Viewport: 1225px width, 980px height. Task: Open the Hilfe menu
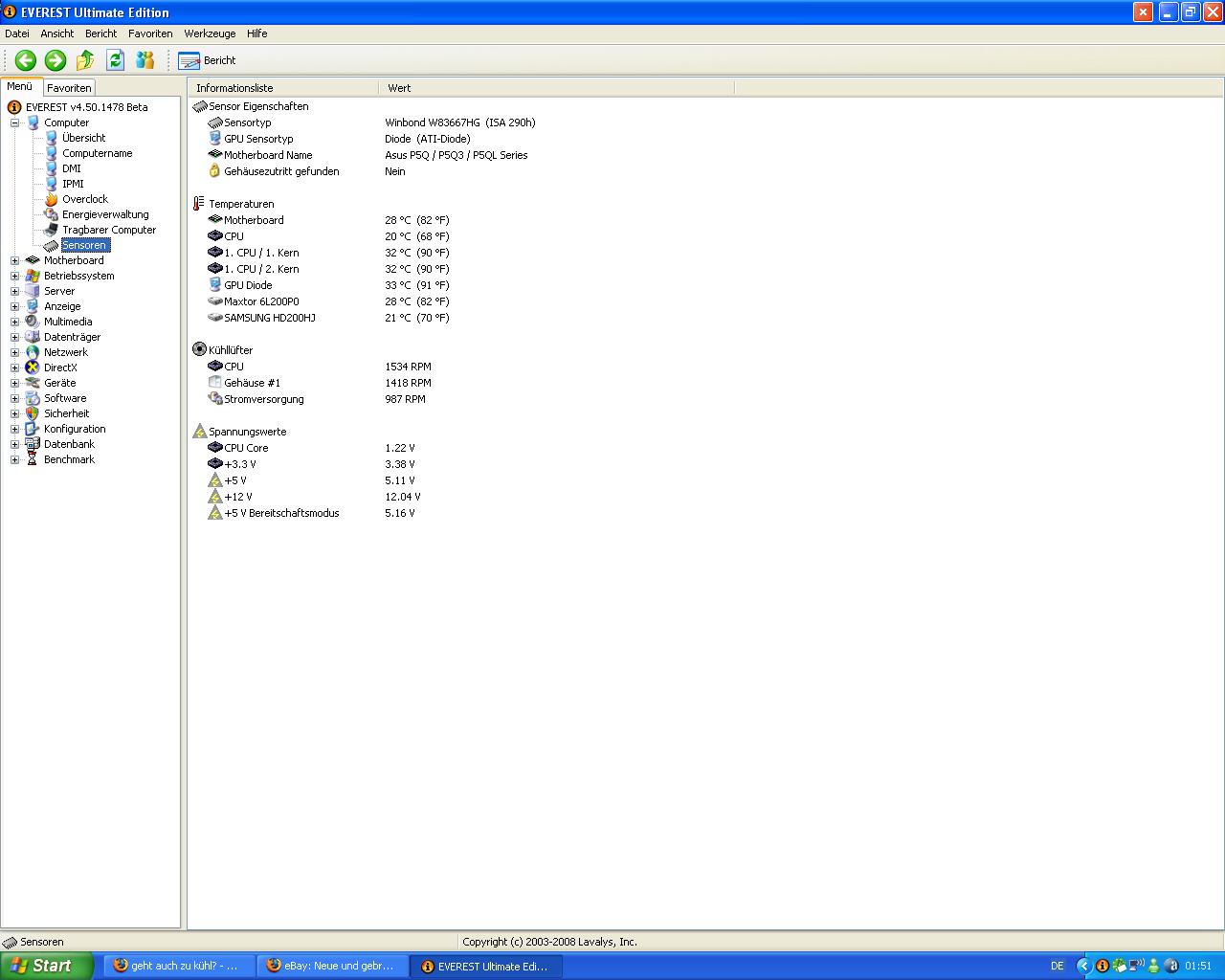[x=257, y=33]
